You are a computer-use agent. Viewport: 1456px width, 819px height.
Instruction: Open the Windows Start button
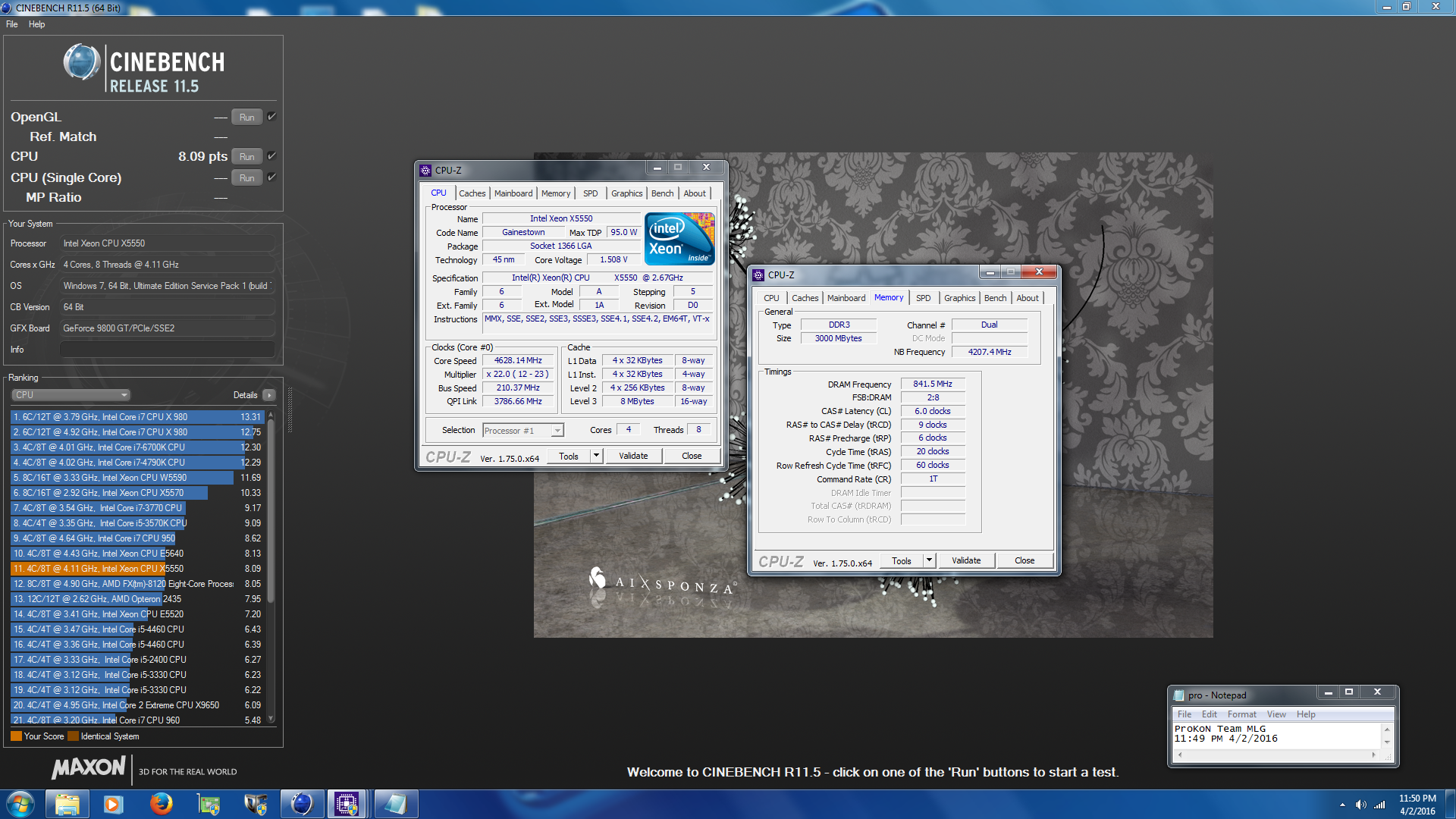click(x=20, y=804)
